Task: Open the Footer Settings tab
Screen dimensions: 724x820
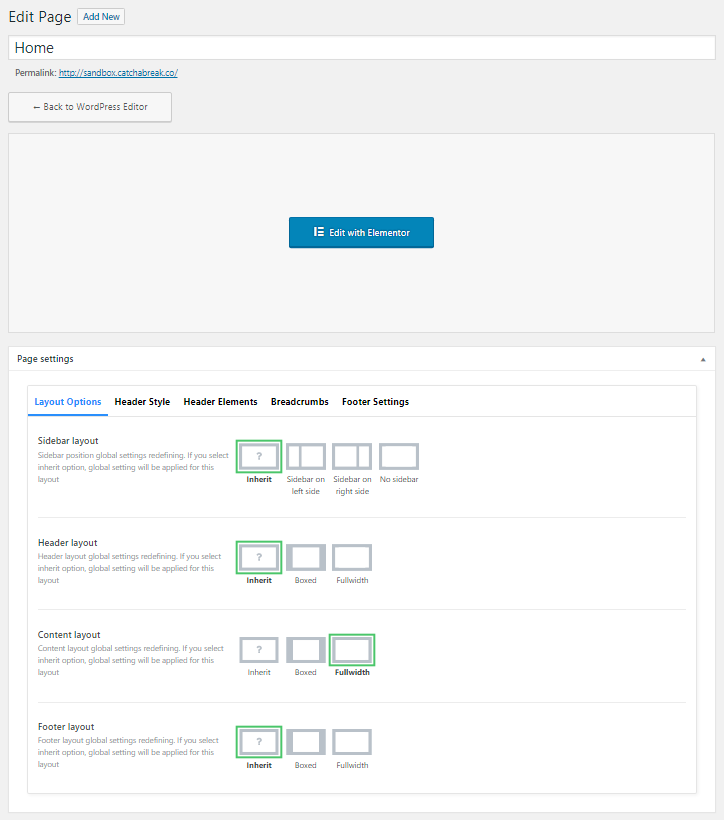Action: pyautogui.click(x=375, y=402)
